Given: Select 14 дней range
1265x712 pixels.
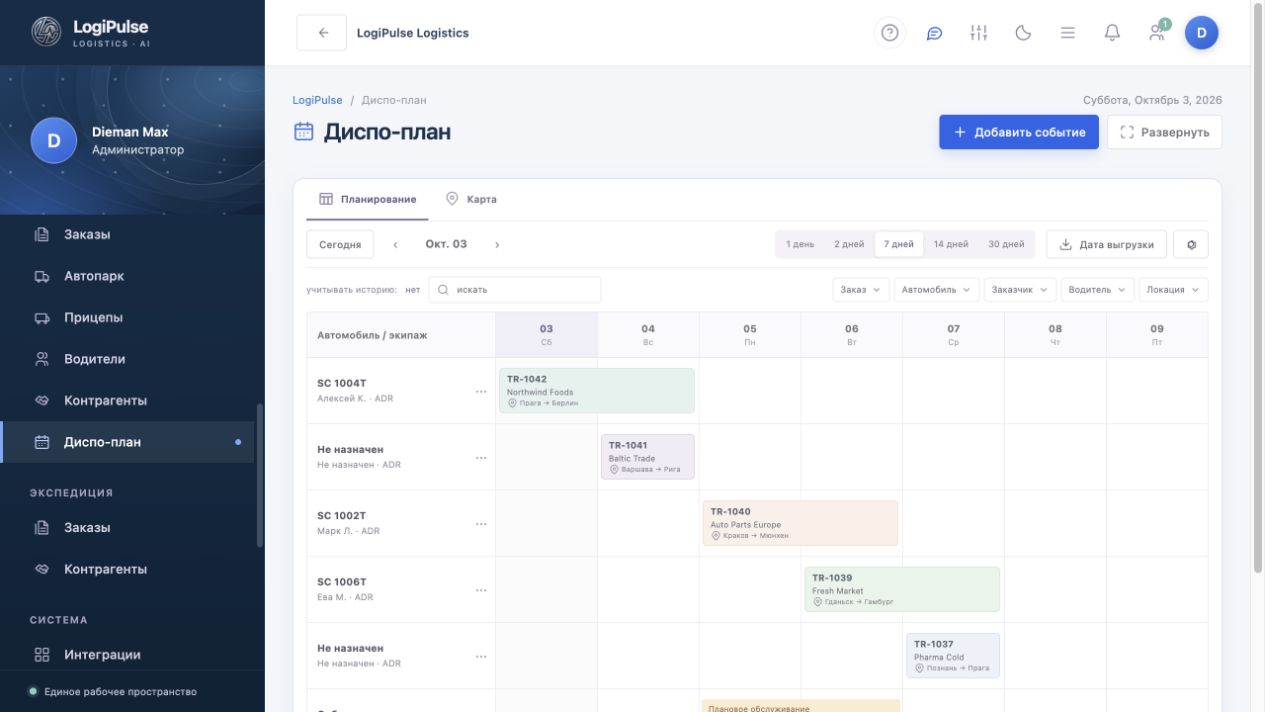Looking at the screenshot, I should click(x=951, y=244).
